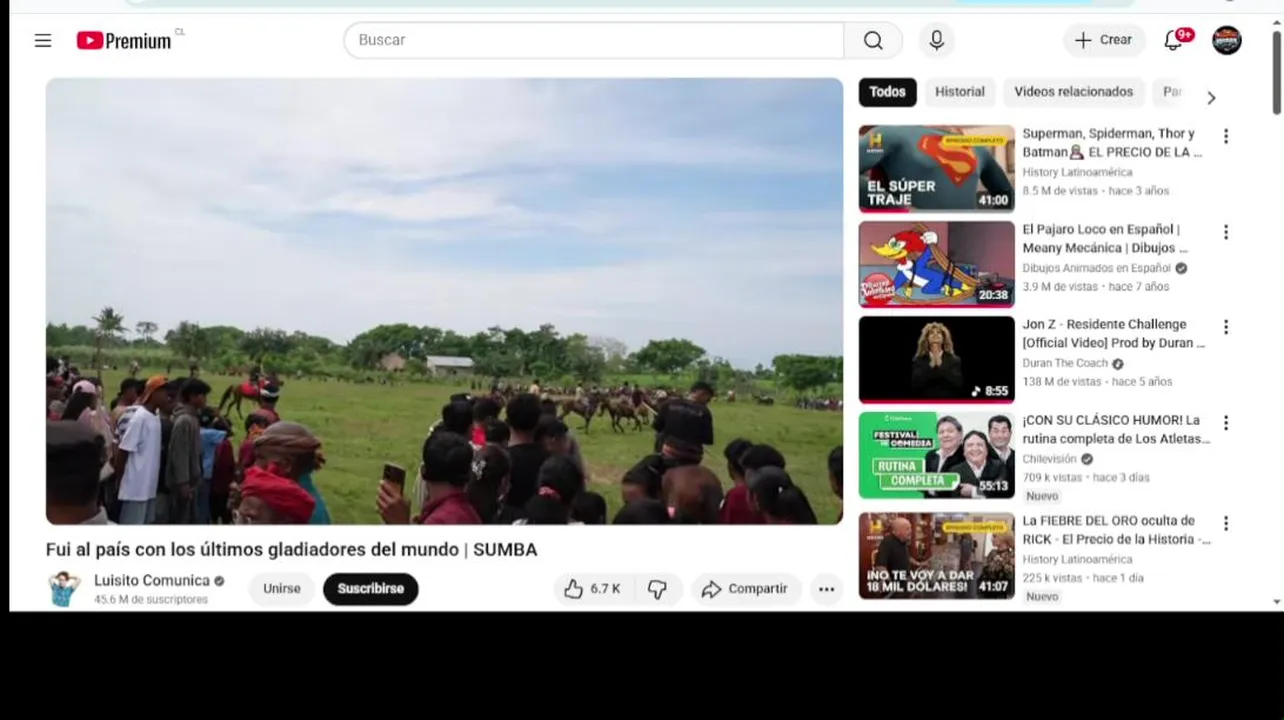The width and height of the screenshot is (1284, 720).
Task: Click '45.6 M de suscriptores' text
Action: 151,600
